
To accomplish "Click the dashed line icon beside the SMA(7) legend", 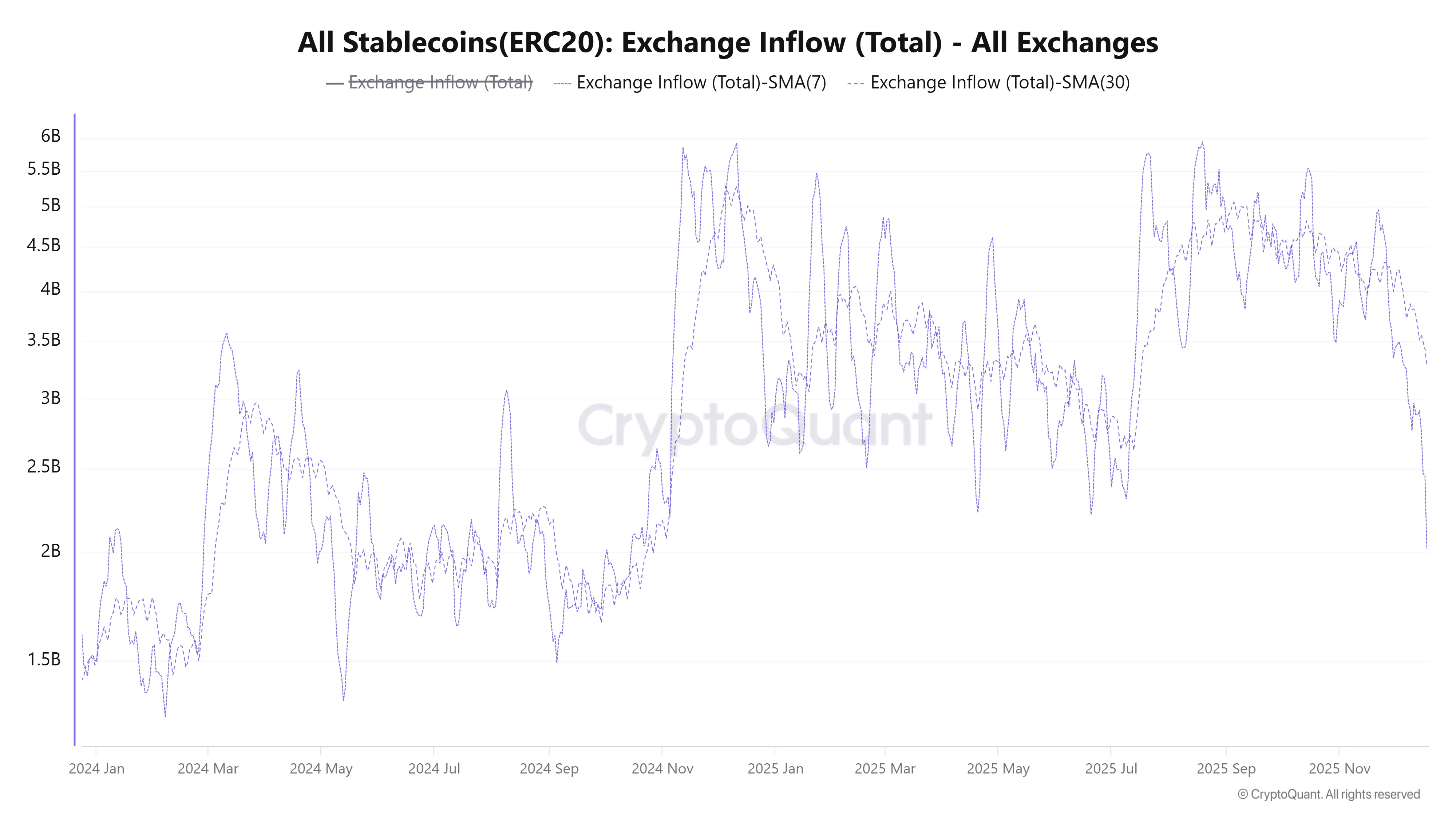I will click(562, 84).
